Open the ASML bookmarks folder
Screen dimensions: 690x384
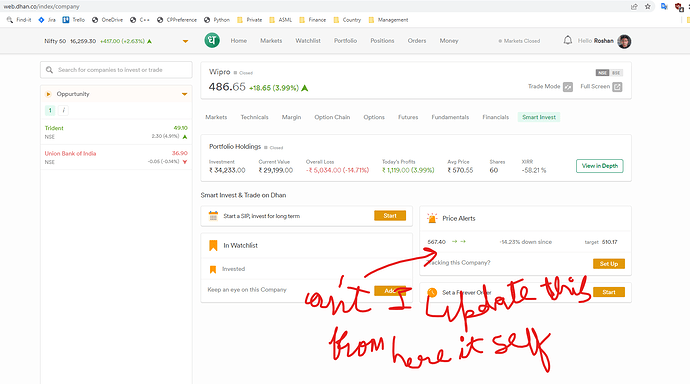pos(281,20)
